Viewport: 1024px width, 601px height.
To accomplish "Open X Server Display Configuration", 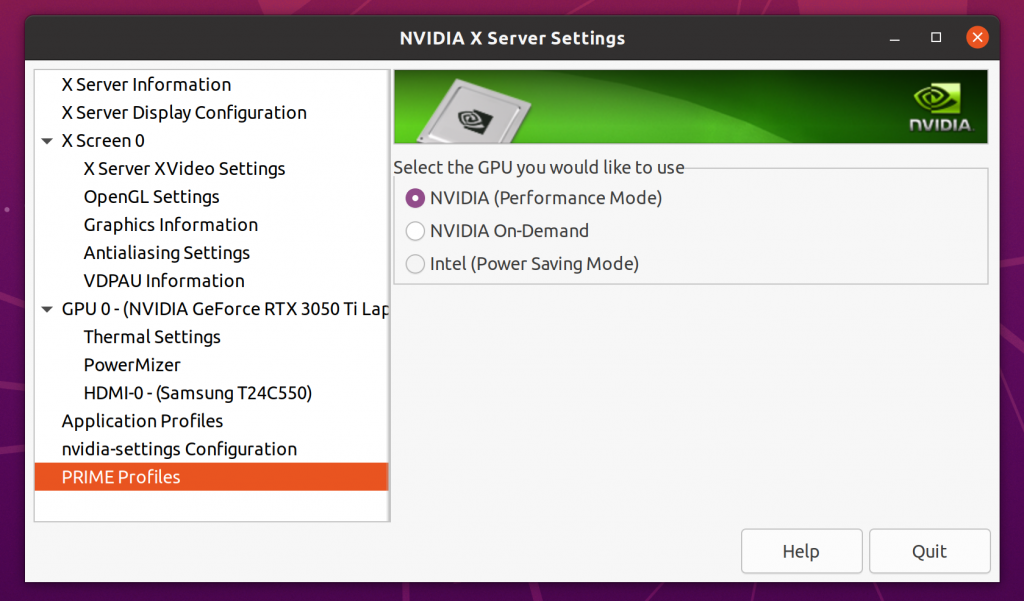I will click(x=184, y=113).
